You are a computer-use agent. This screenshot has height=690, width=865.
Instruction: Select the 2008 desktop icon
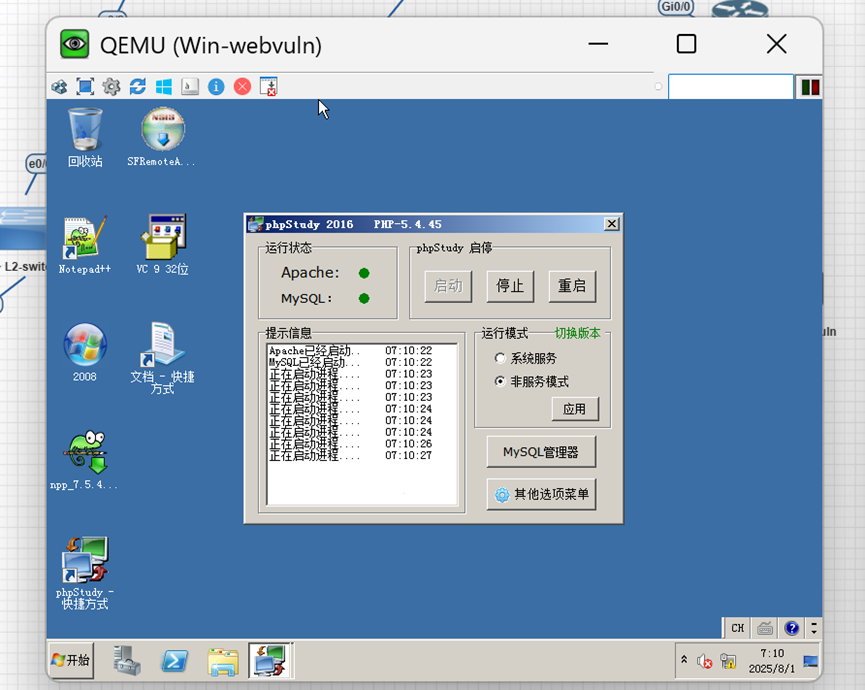(x=84, y=353)
